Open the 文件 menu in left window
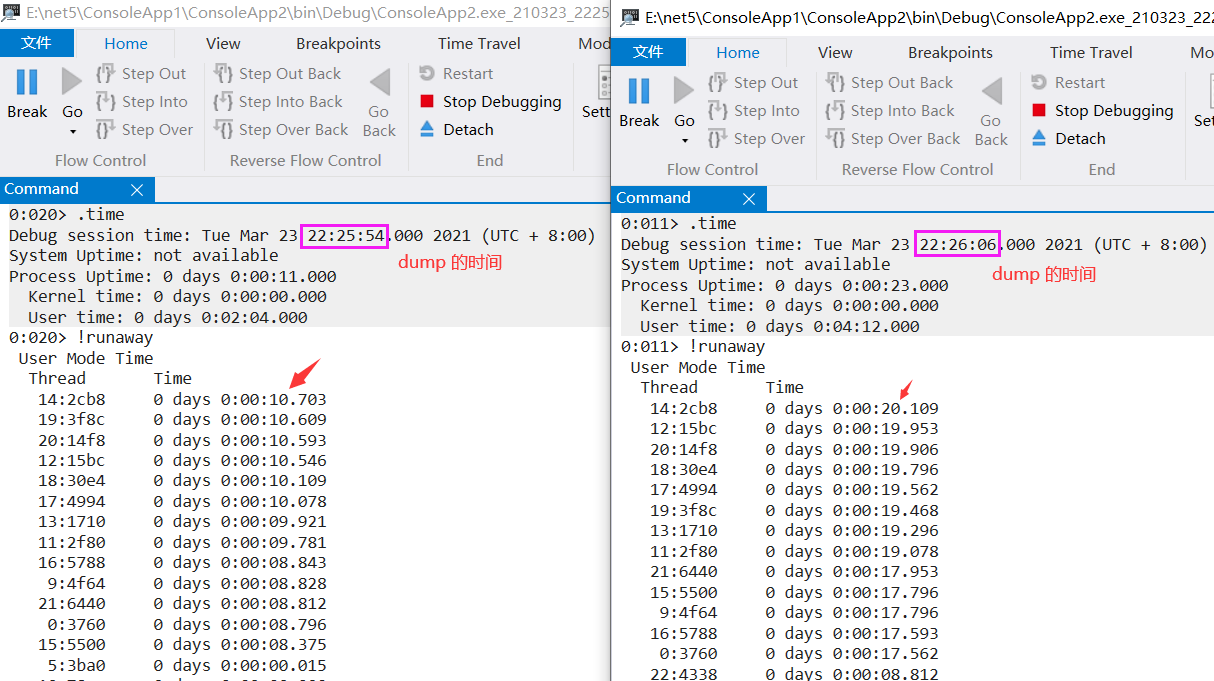The image size is (1214, 681). [x=37, y=43]
